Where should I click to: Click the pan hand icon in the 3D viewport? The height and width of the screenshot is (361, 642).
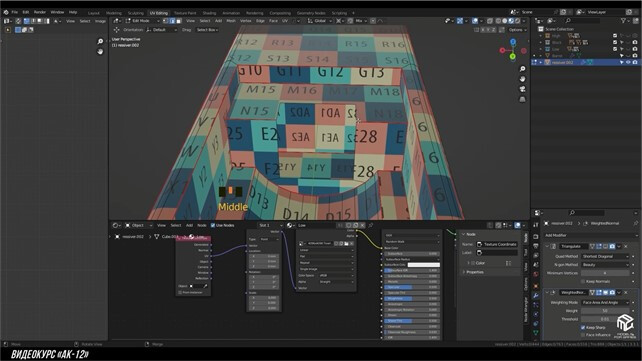point(522,79)
